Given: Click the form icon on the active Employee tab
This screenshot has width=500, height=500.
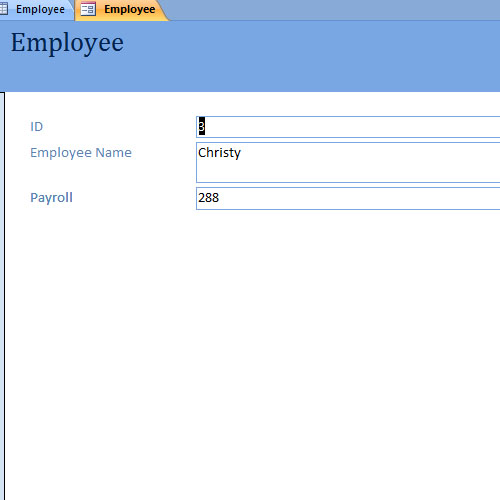Looking at the screenshot, I should point(88,9).
